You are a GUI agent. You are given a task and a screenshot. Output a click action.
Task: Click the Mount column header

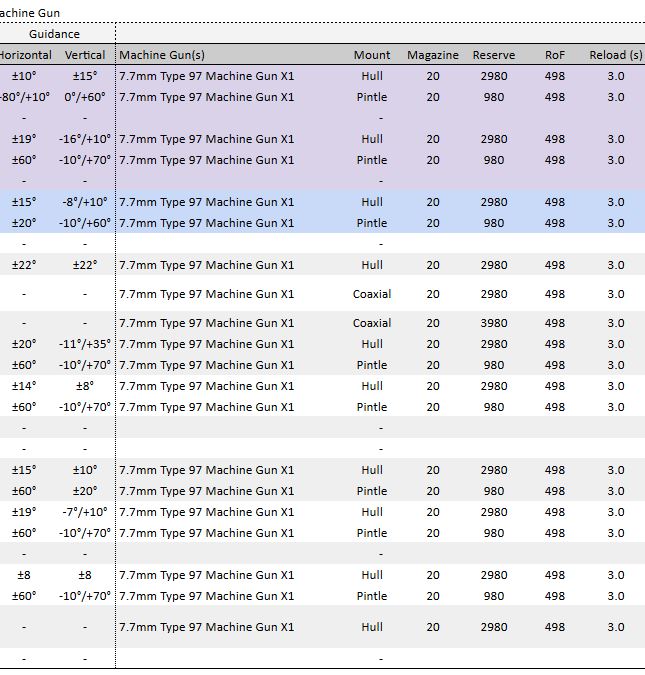pos(372,55)
